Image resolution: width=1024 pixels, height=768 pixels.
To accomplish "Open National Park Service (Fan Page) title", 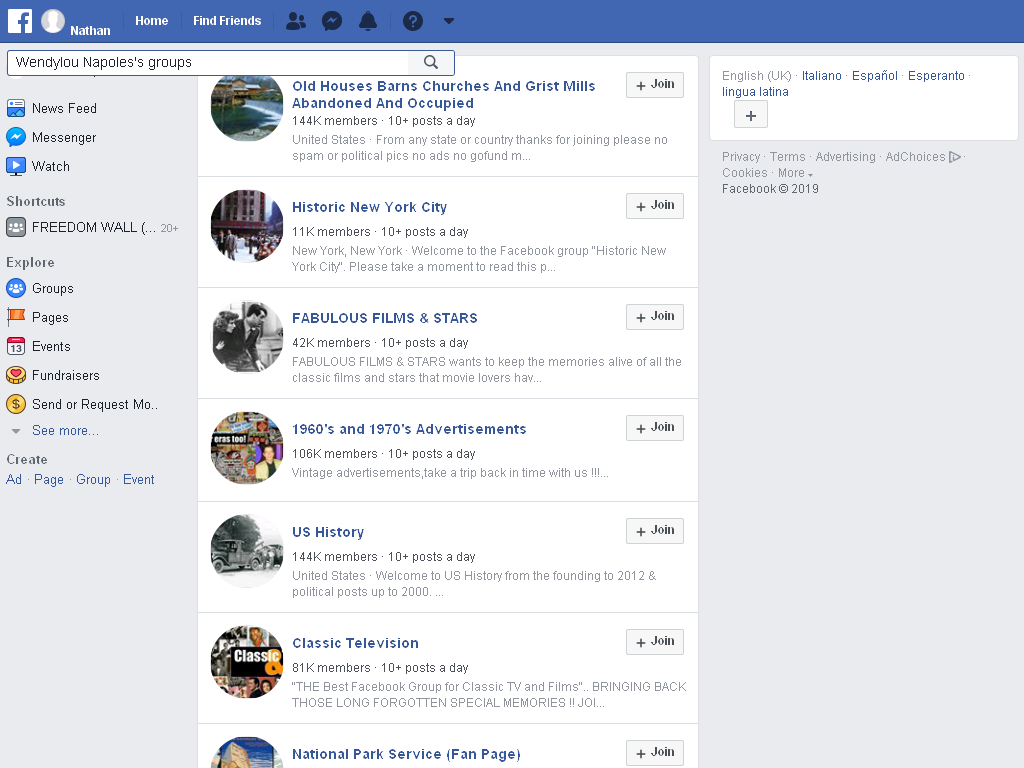I will coord(406,754).
